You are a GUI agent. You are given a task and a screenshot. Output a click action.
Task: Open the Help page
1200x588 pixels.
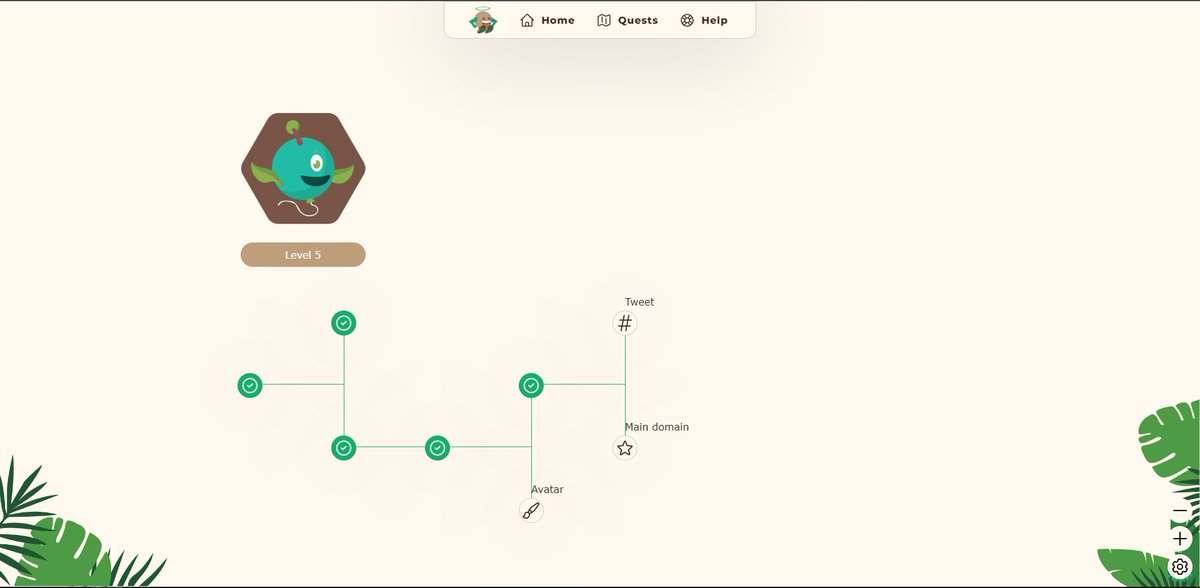pos(703,20)
